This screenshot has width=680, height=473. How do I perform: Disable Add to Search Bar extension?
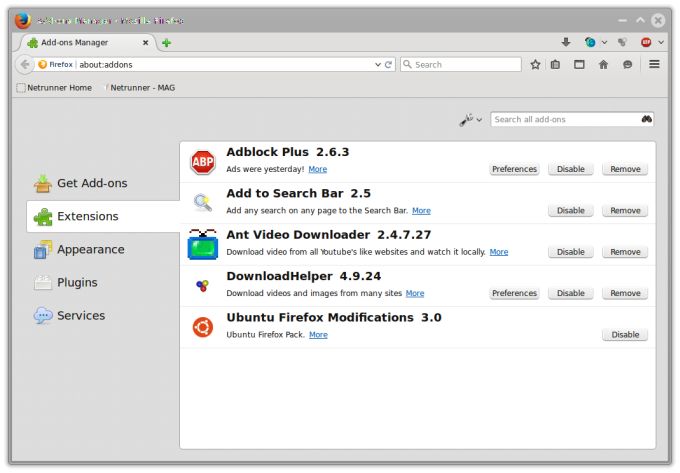click(x=571, y=210)
